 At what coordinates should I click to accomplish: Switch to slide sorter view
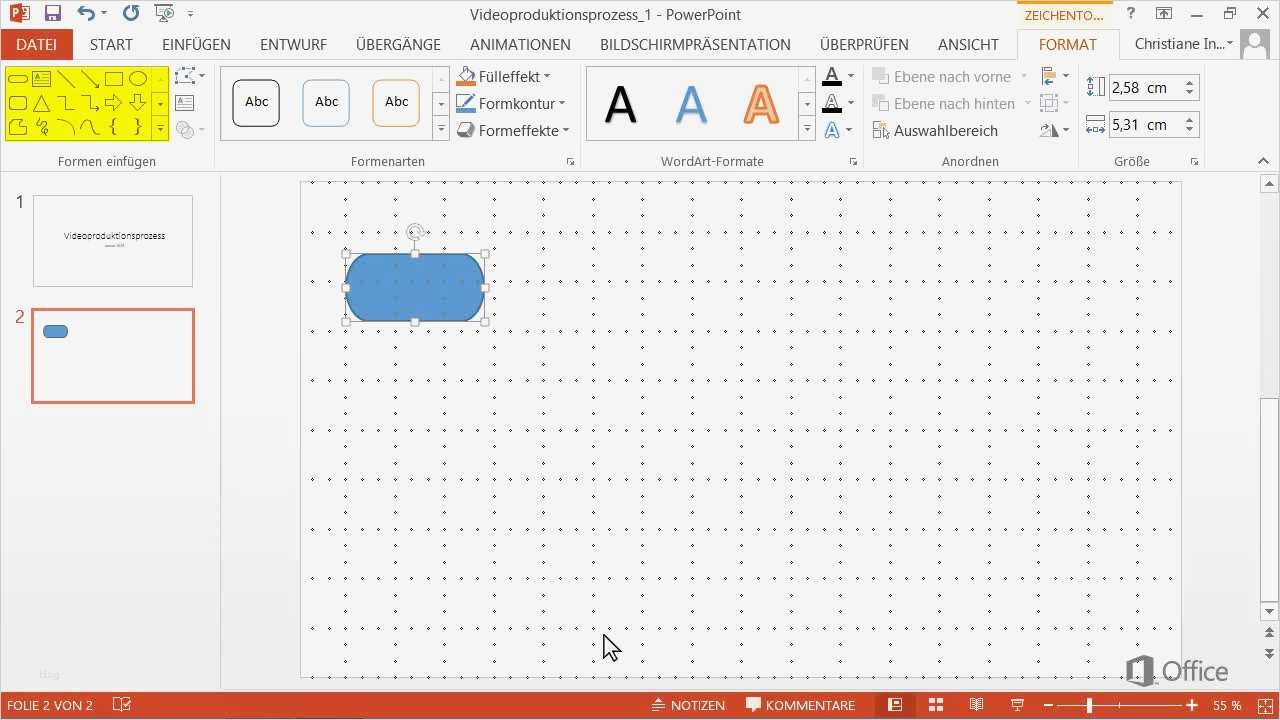point(936,705)
